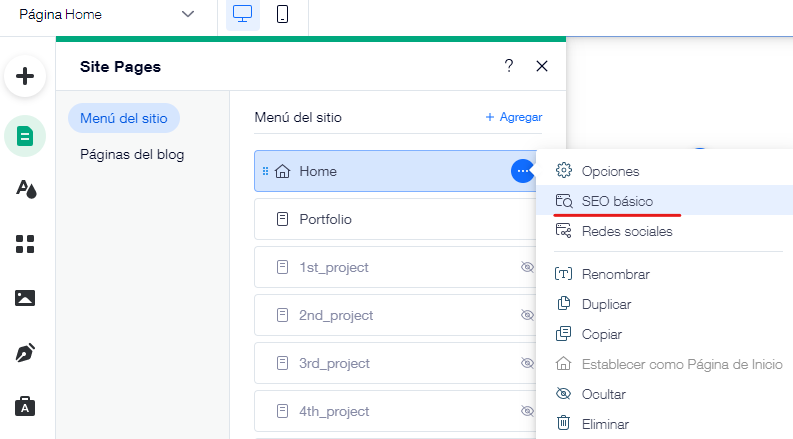Toggle visibility of 1st_project page
Viewport: 793px width, 439px height.
(x=528, y=267)
